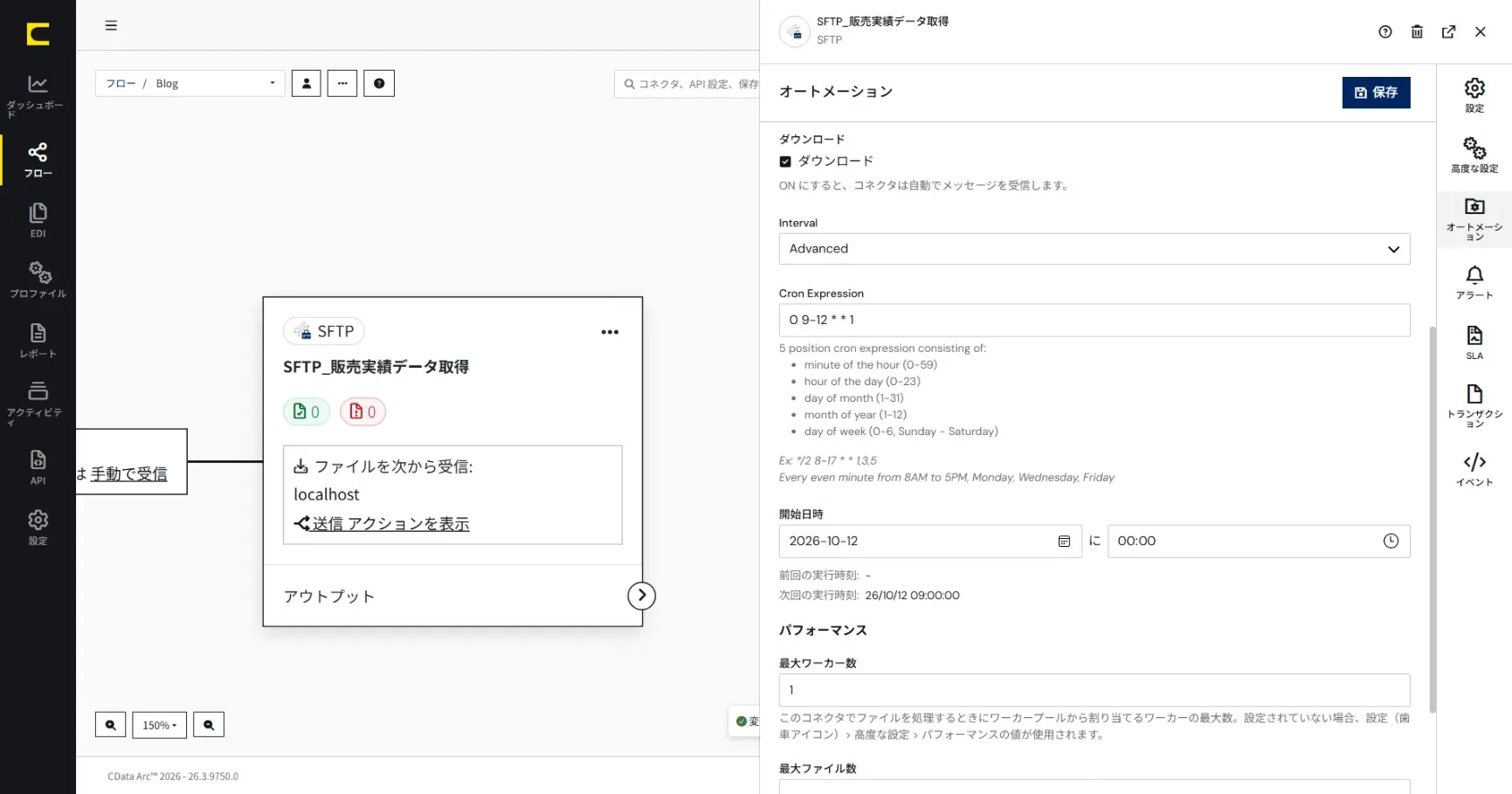Switch to the 設定 tab in right panel
The image size is (1512, 794).
[1474, 95]
